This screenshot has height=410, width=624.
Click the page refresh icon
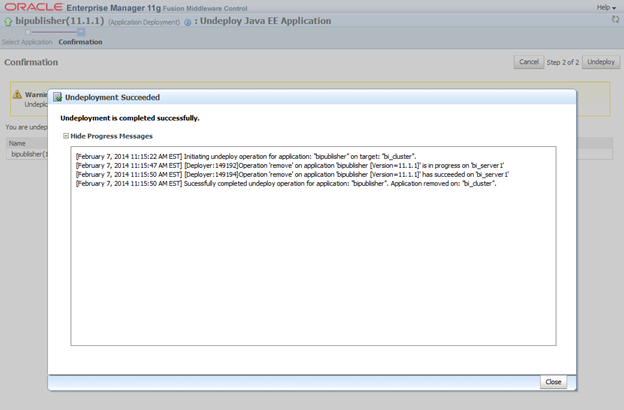[x=615, y=20]
